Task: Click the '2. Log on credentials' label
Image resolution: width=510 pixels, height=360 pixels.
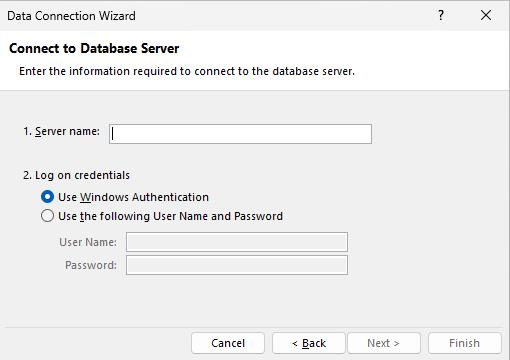Action: click(x=76, y=175)
